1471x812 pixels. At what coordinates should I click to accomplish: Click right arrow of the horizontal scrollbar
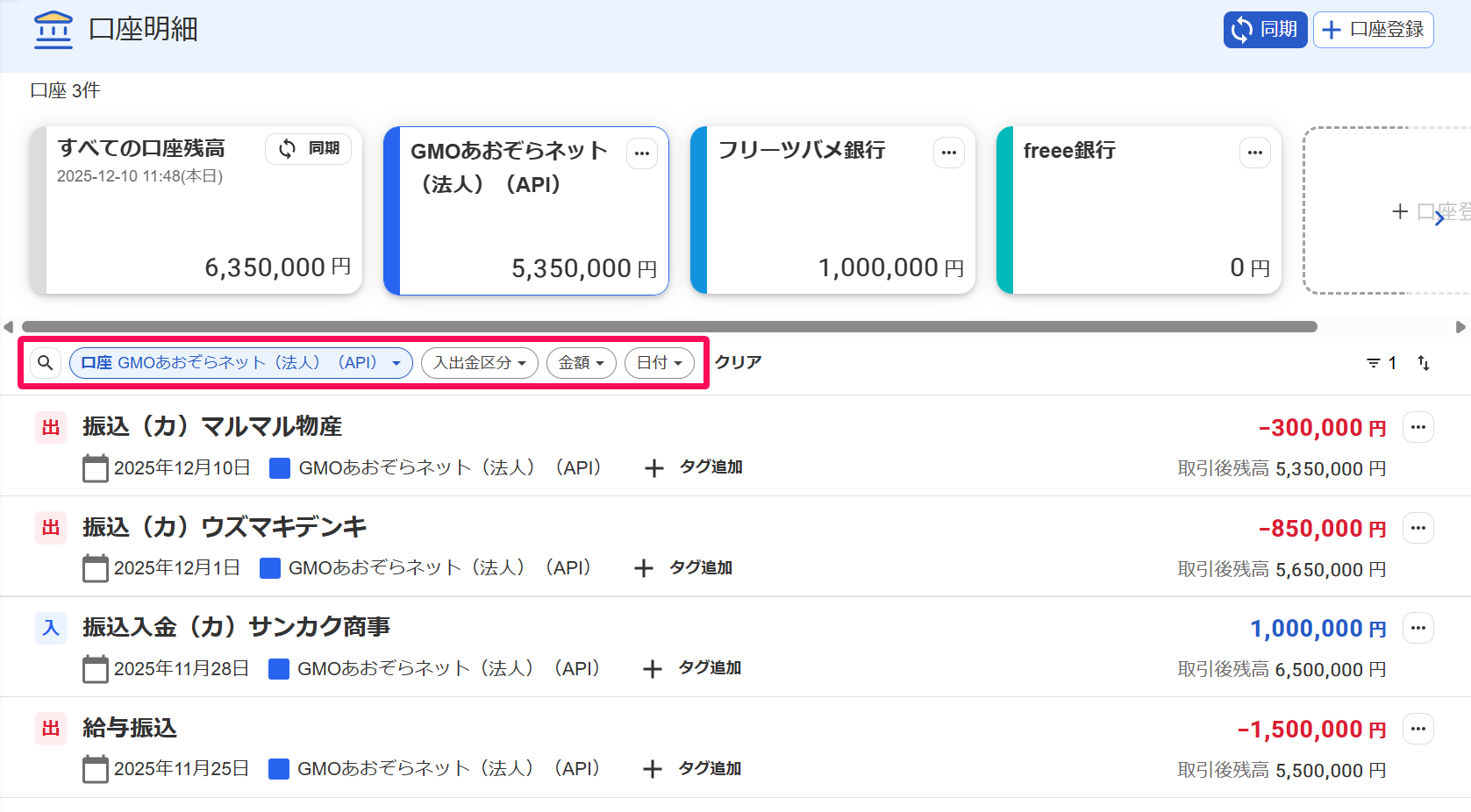pos(1460,327)
